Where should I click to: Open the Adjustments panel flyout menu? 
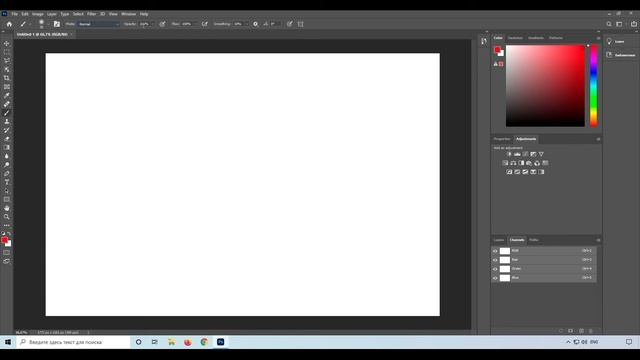(598, 139)
